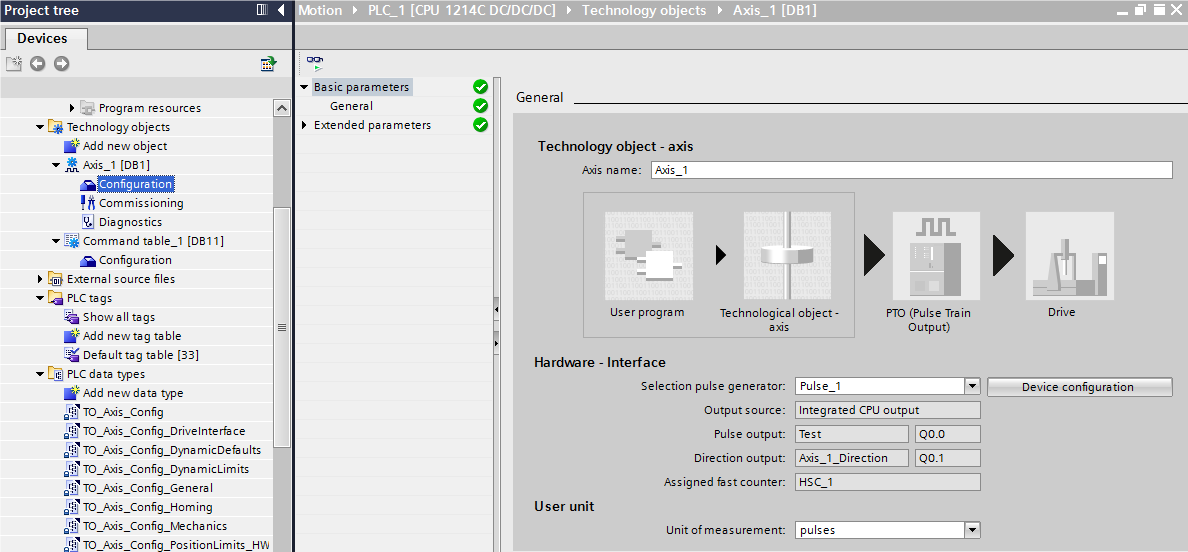This screenshot has width=1188, height=552.
Task: Open the Selection pulse generator dropdown
Action: [973, 387]
